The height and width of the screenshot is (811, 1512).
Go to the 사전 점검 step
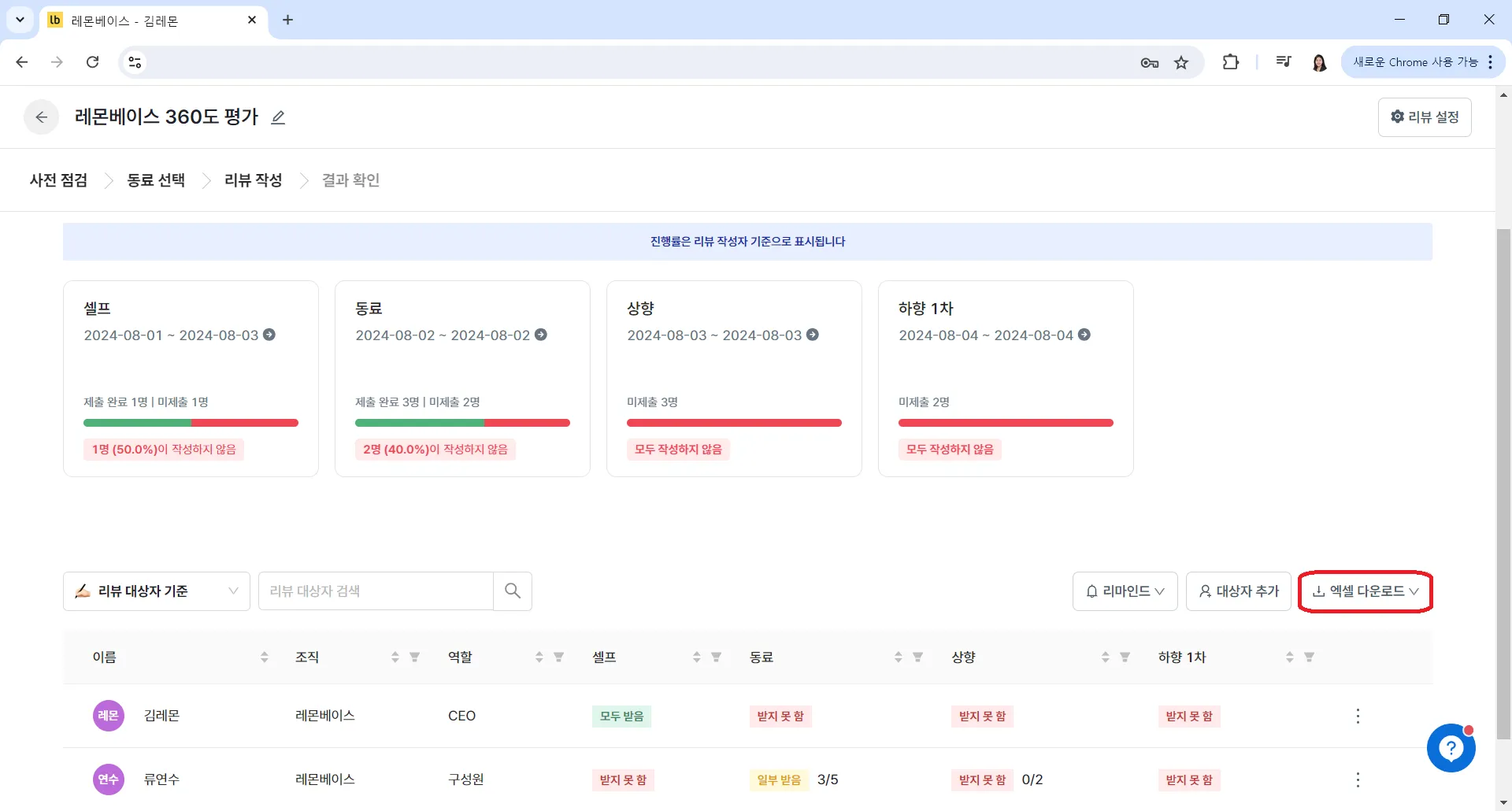coord(58,180)
